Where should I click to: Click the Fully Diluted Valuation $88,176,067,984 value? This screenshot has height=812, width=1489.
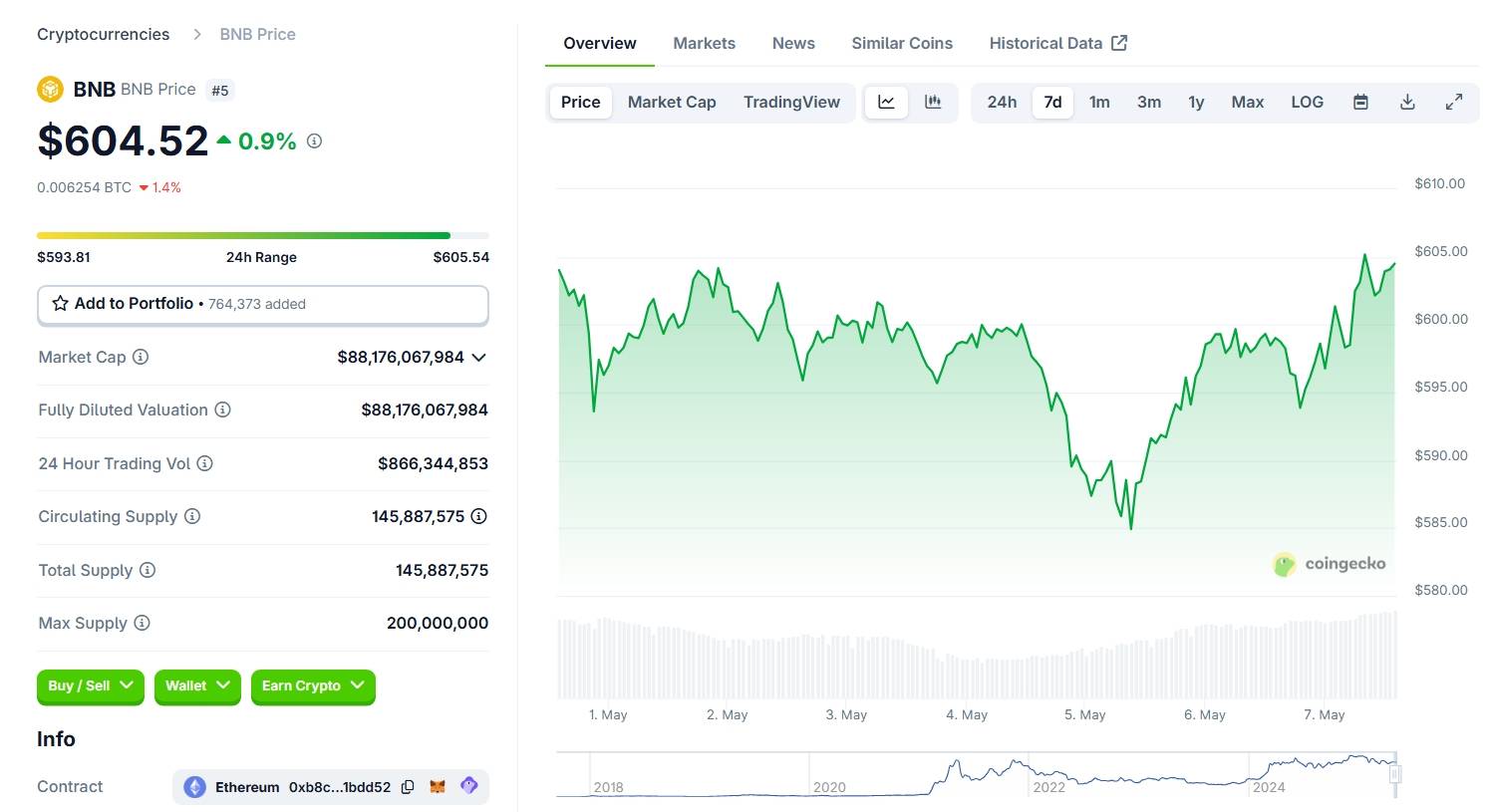pos(425,409)
